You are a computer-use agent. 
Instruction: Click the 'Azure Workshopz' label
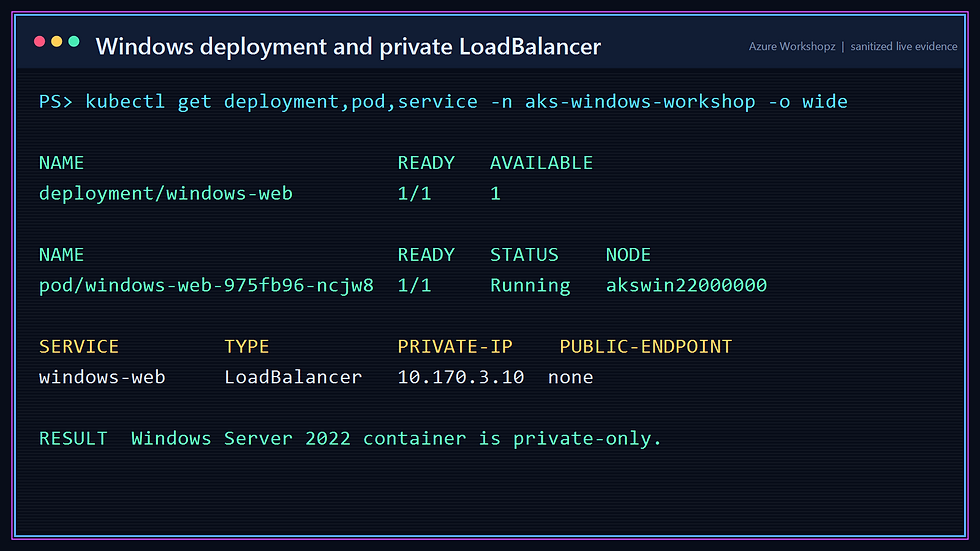click(792, 46)
